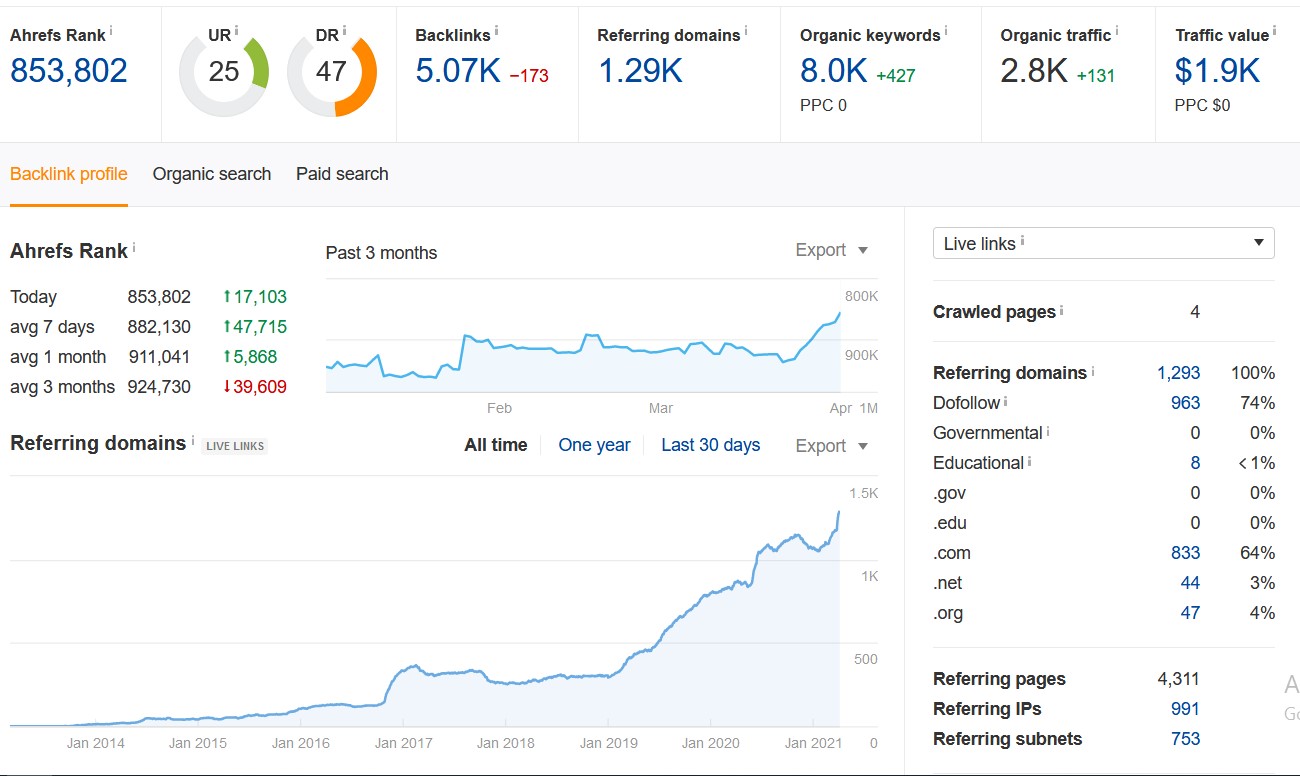Click the Organic keywords info icon

click(x=946, y=30)
